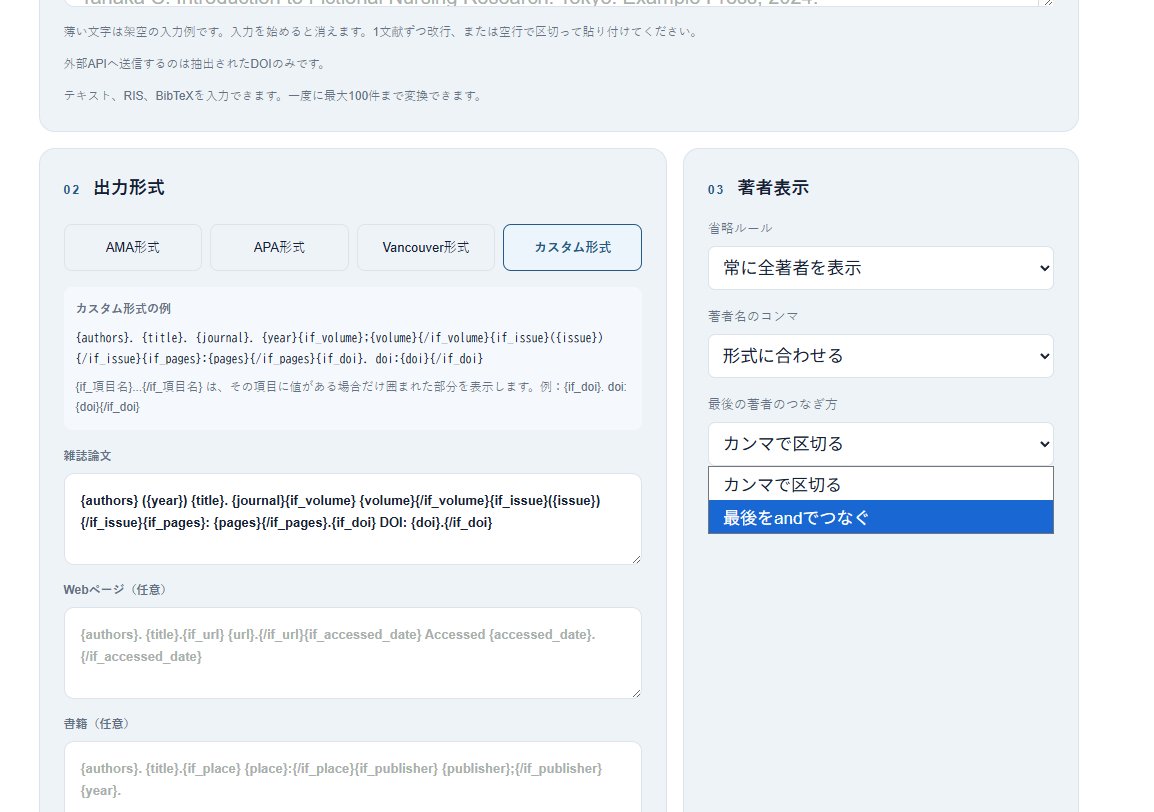Switch to Vancouver形式 format

(425, 247)
